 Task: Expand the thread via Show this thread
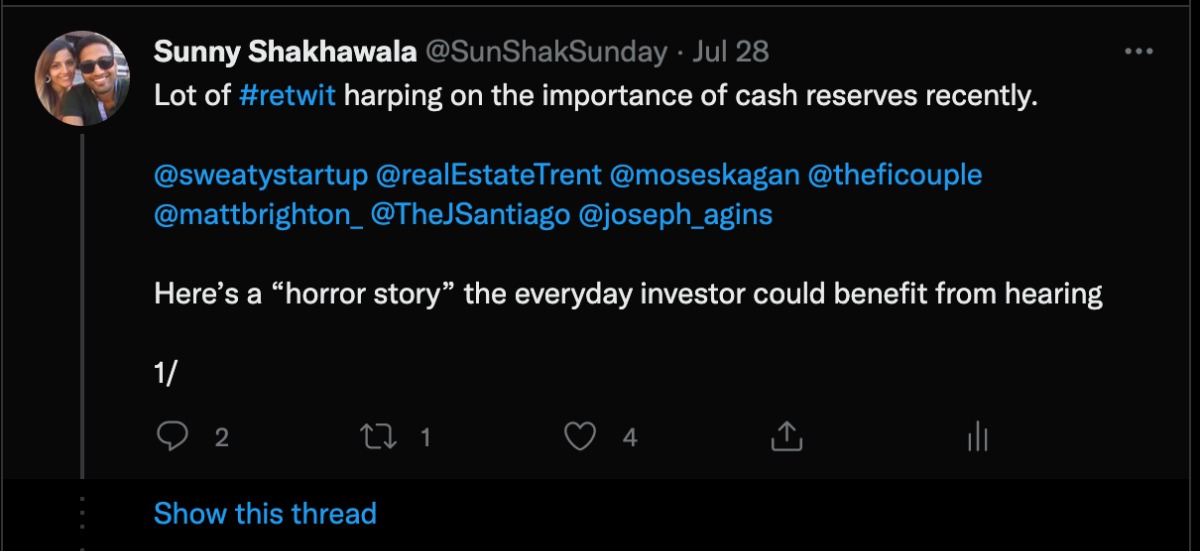point(265,514)
